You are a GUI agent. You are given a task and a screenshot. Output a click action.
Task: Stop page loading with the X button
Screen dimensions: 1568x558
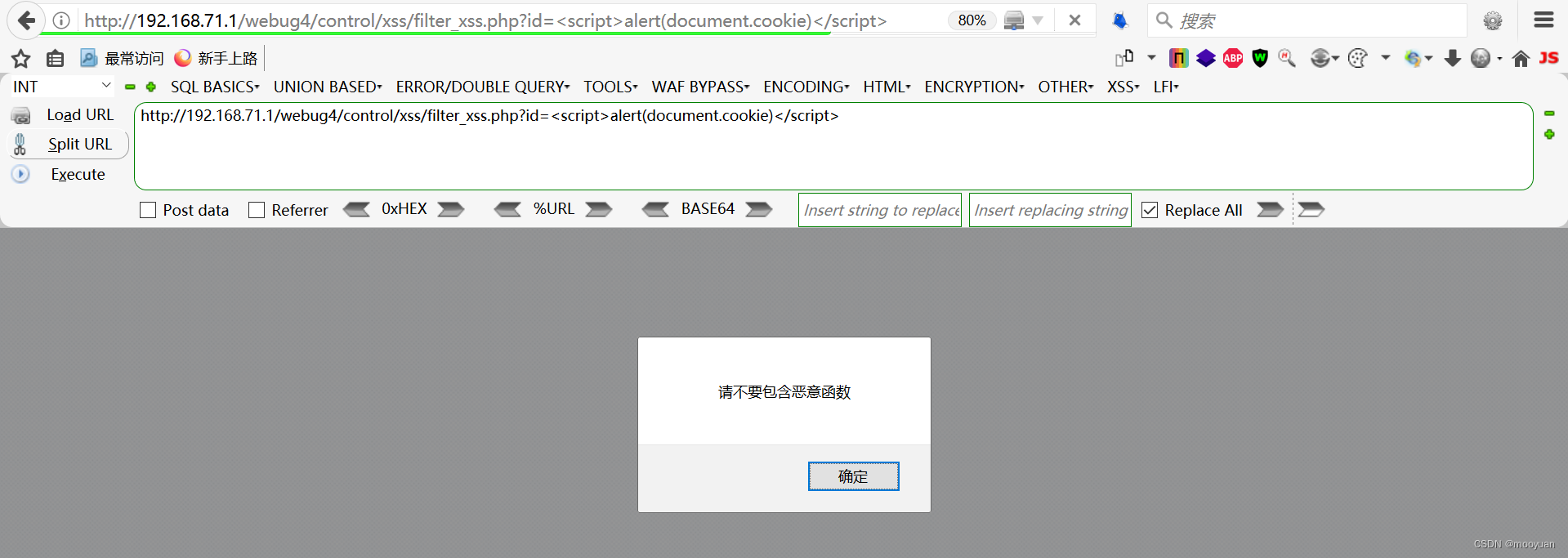(1074, 20)
